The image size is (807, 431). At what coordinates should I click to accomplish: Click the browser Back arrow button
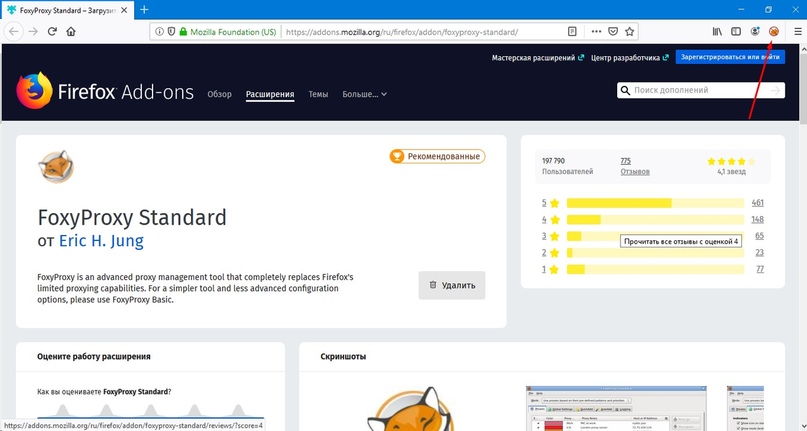[13, 31]
